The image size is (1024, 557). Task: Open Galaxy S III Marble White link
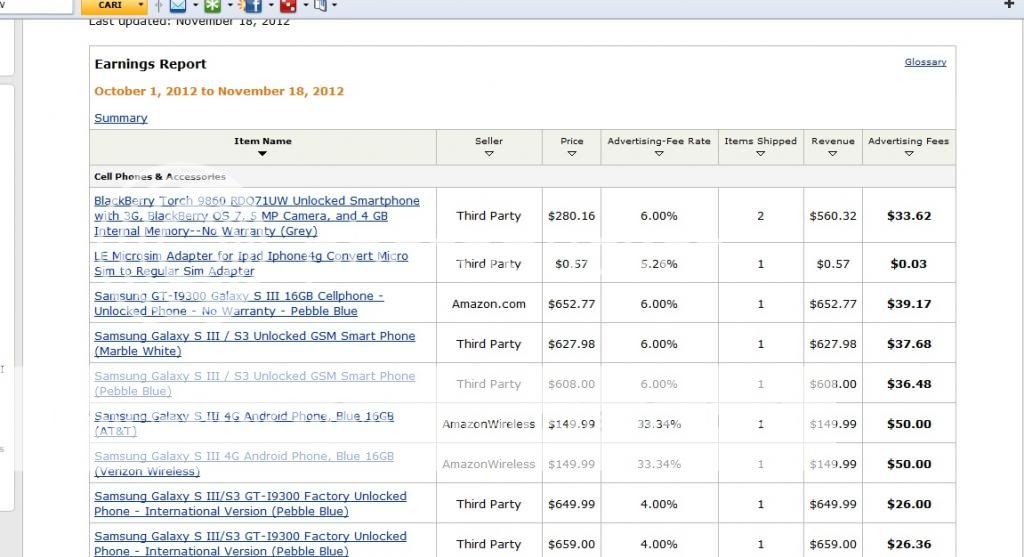[255, 343]
